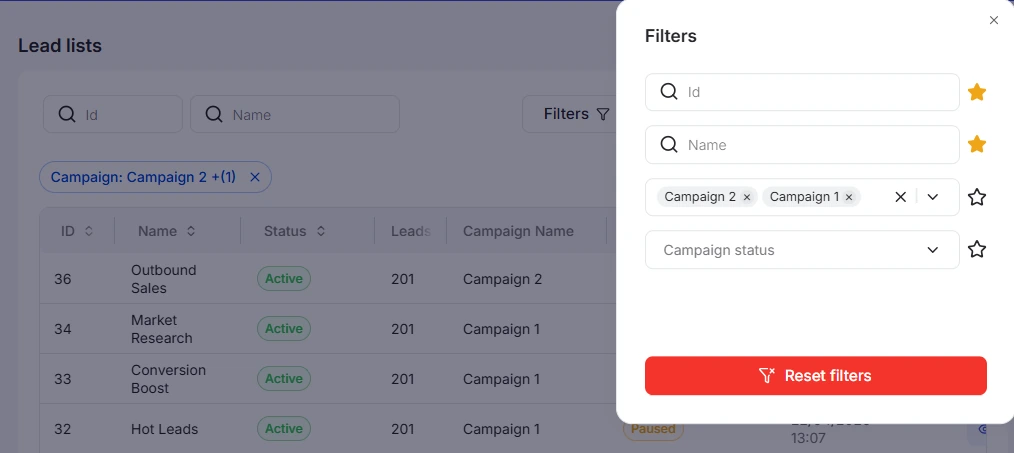Dismiss the Campaign: Campaign 2 filter tag
1014x453 pixels.
click(255, 177)
